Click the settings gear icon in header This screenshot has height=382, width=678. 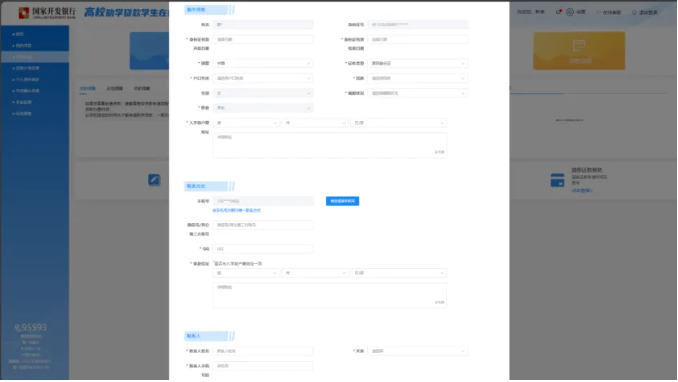[x=570, y=12]
